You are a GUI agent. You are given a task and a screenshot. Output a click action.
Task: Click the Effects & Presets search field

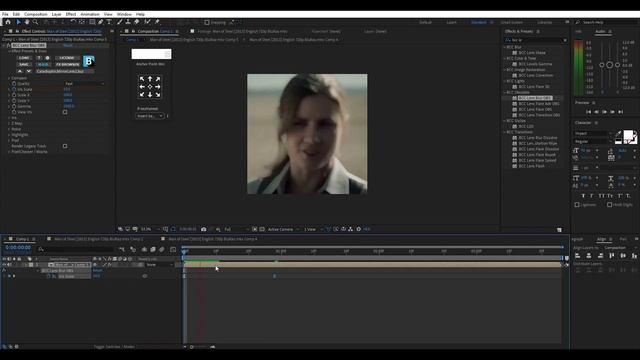coord(536,40)
